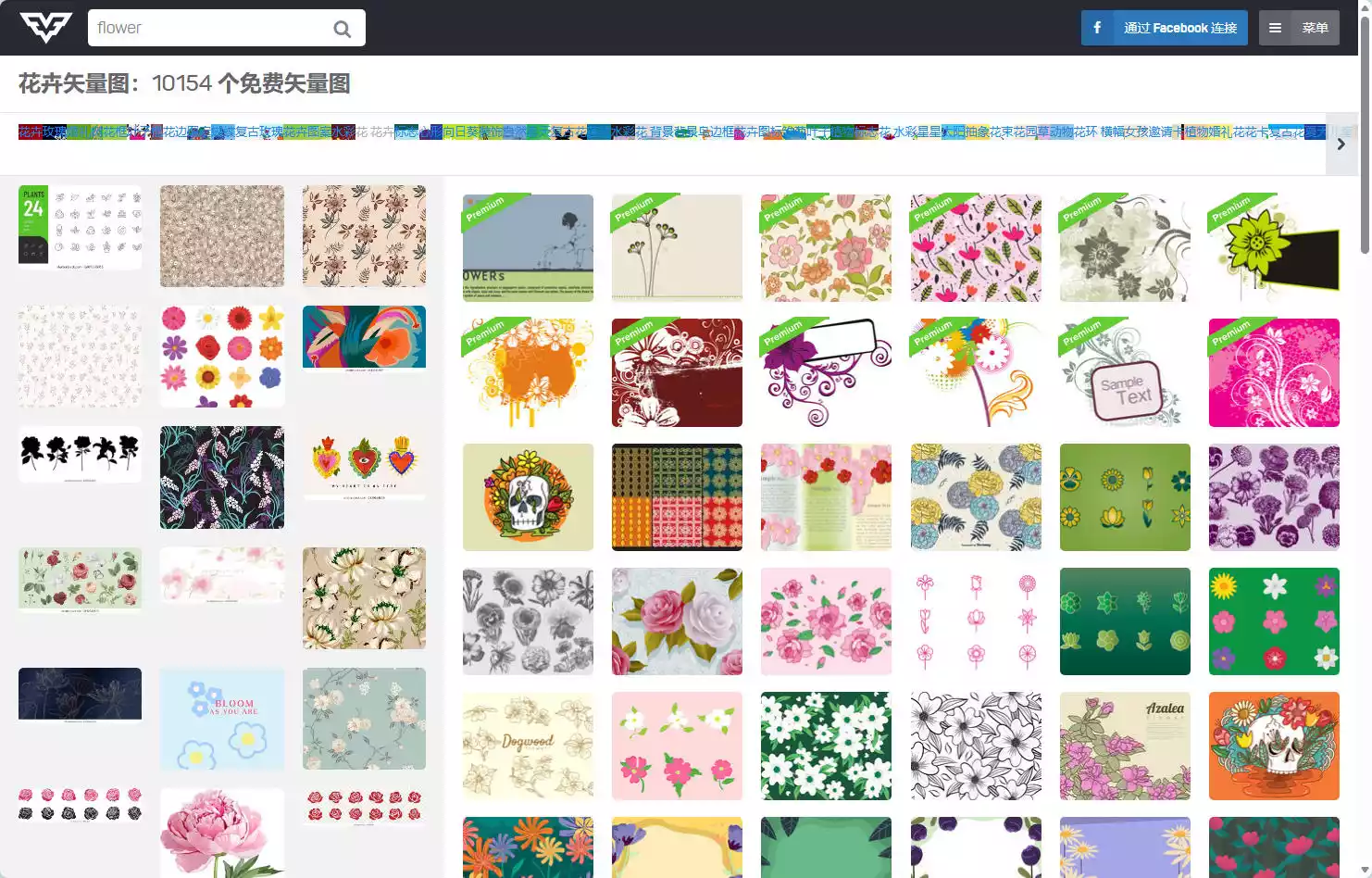The height and width of the screenshot is (878, 1372).
Task: Select the large pink peony thumbnail
Action: pos(222,833)
